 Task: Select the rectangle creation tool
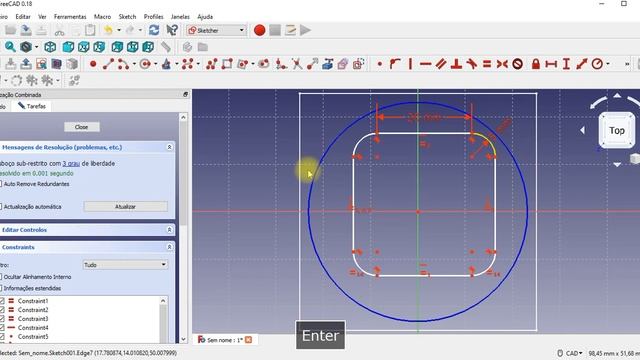pyautogui.click(x=227, y=64)
